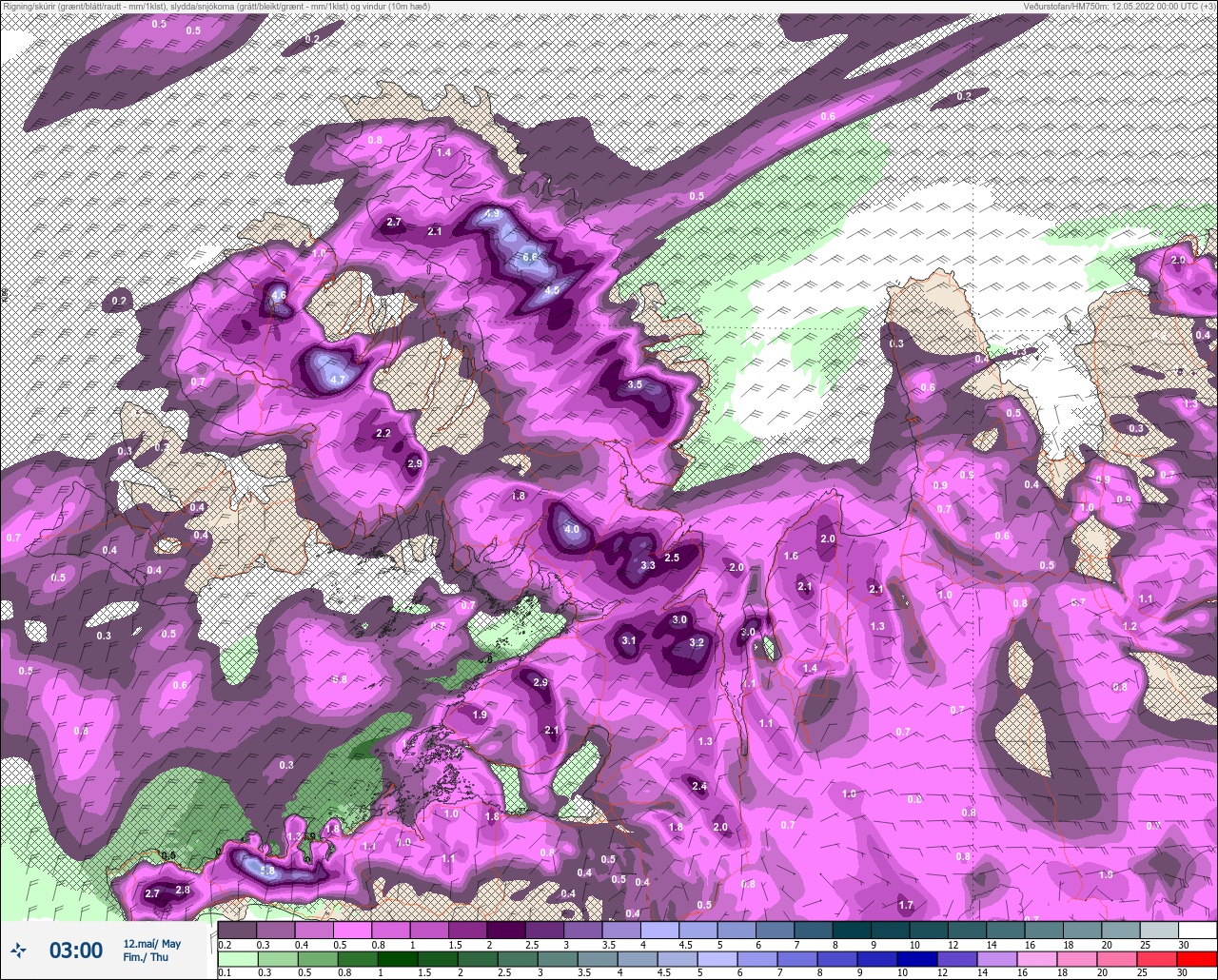1218x980 pixels.
Task: Click the 1.2 precipitation value on the map
Action: (1130, 626)
